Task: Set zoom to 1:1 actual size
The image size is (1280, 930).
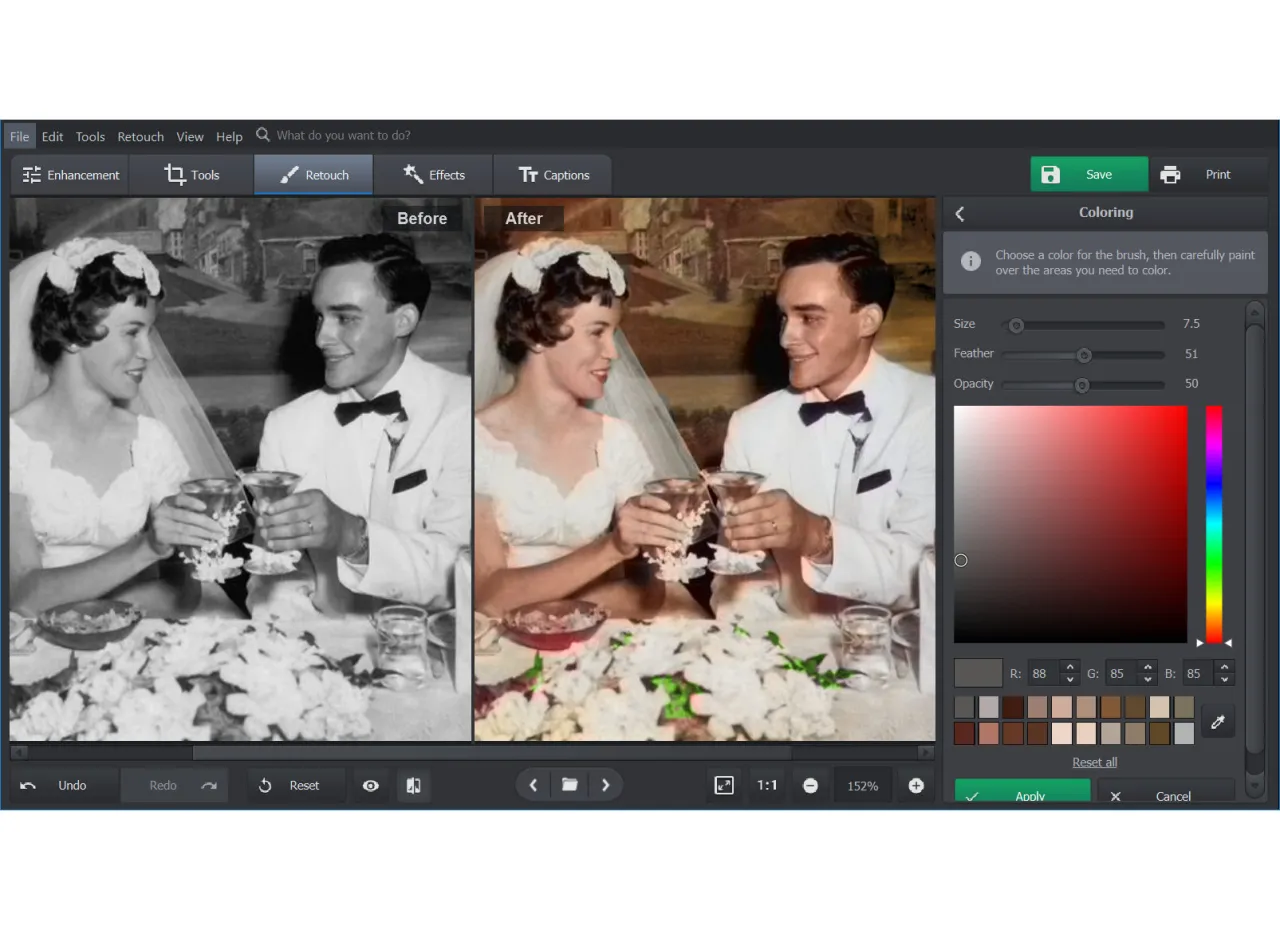Action: point(767,786)
